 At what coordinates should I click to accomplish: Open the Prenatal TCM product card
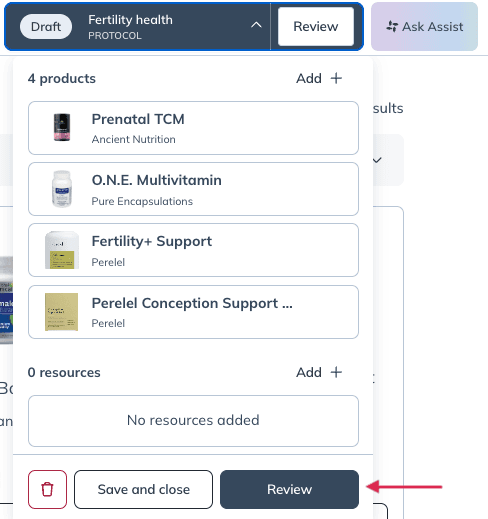coord(193,128)
